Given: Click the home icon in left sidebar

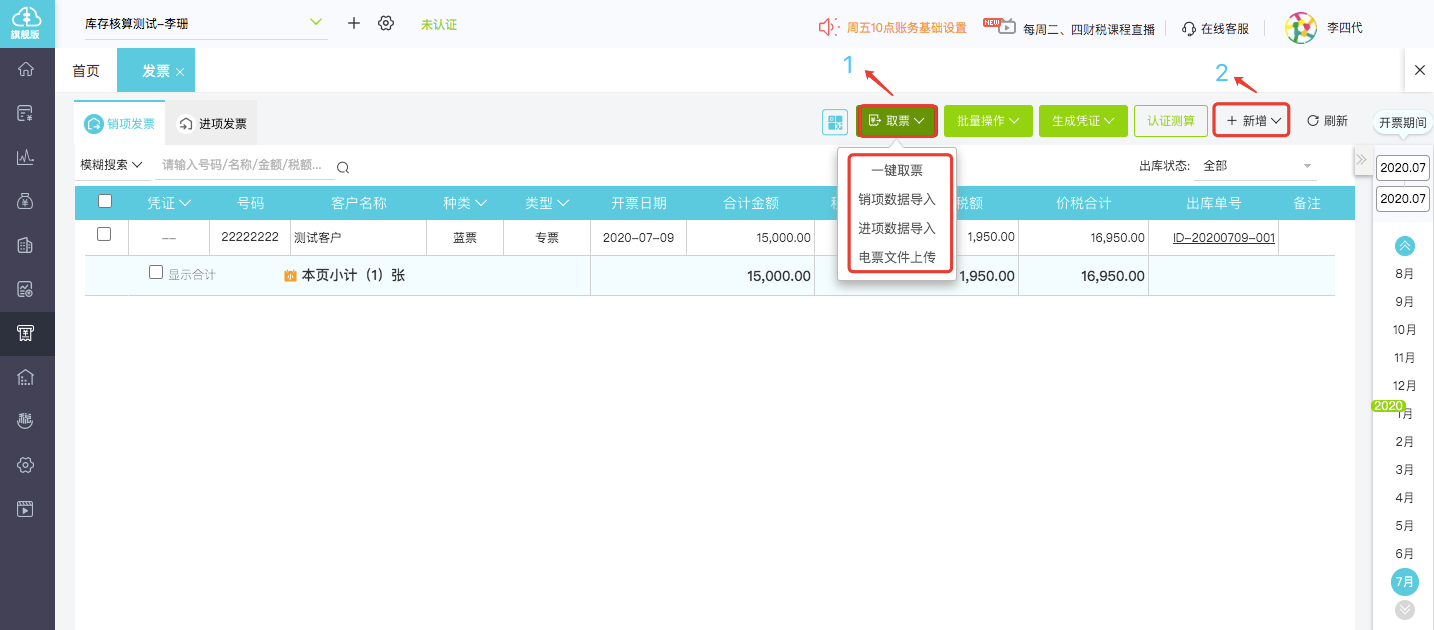Looking at the screenshot, I should pos(26,69).
